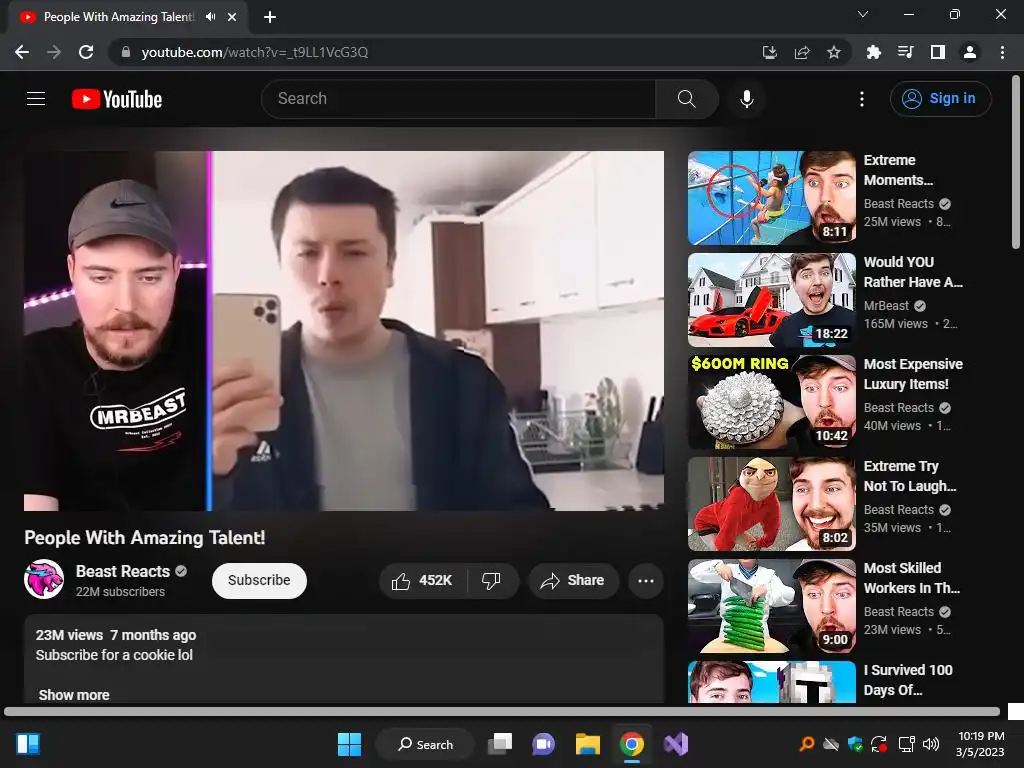Viewport: 1024px width, 768px height.
Task: Open $600M RING video thumbnail
Action: click(771, 402)
